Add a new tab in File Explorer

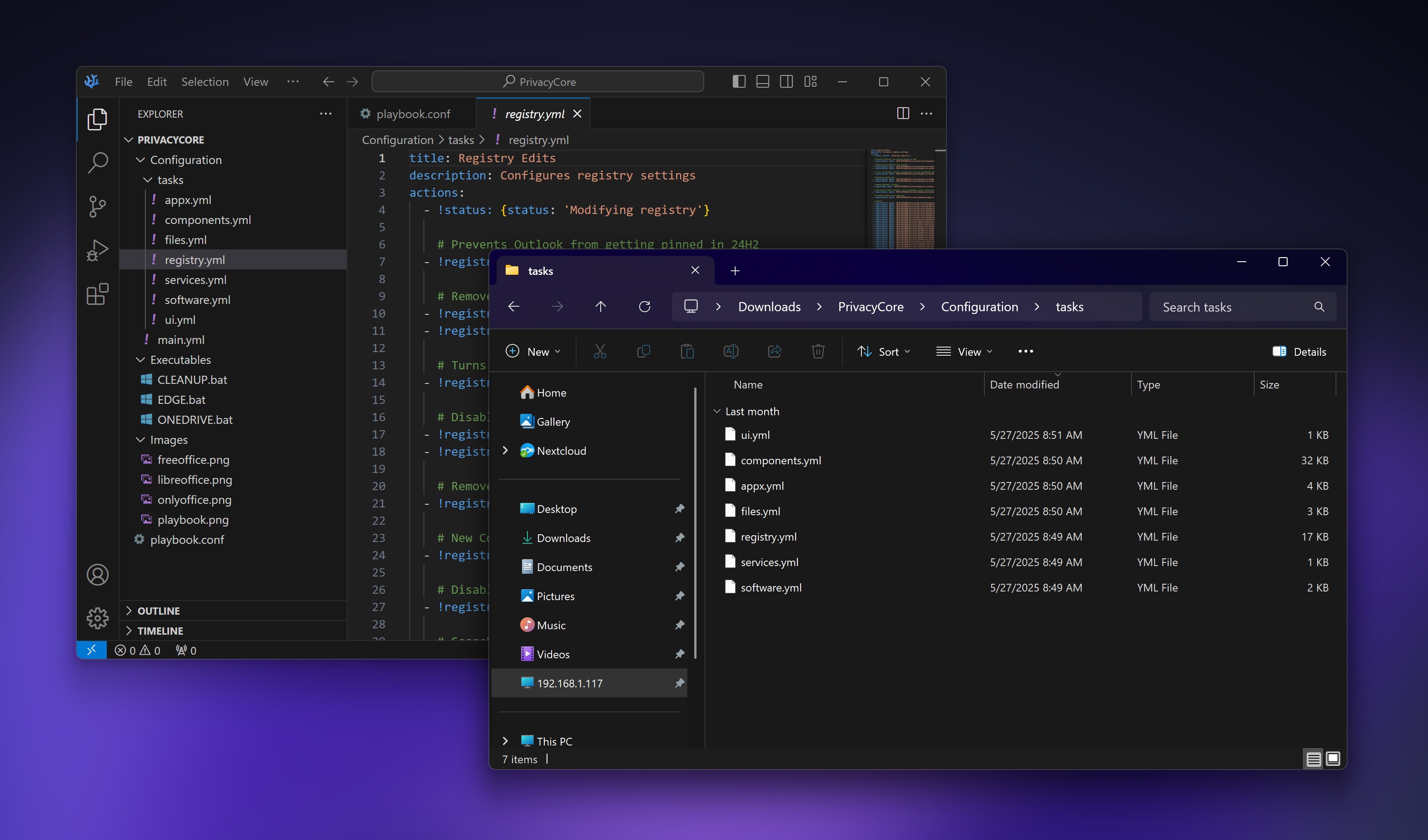click(735, 271)
